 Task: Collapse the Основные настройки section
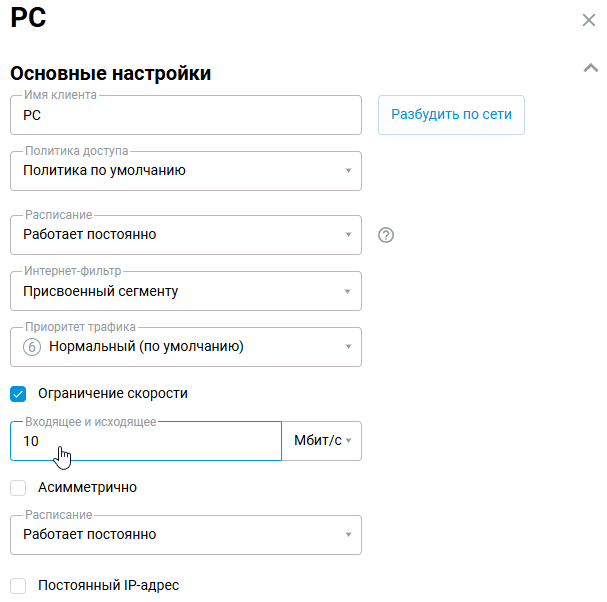[x=589, y=68]
